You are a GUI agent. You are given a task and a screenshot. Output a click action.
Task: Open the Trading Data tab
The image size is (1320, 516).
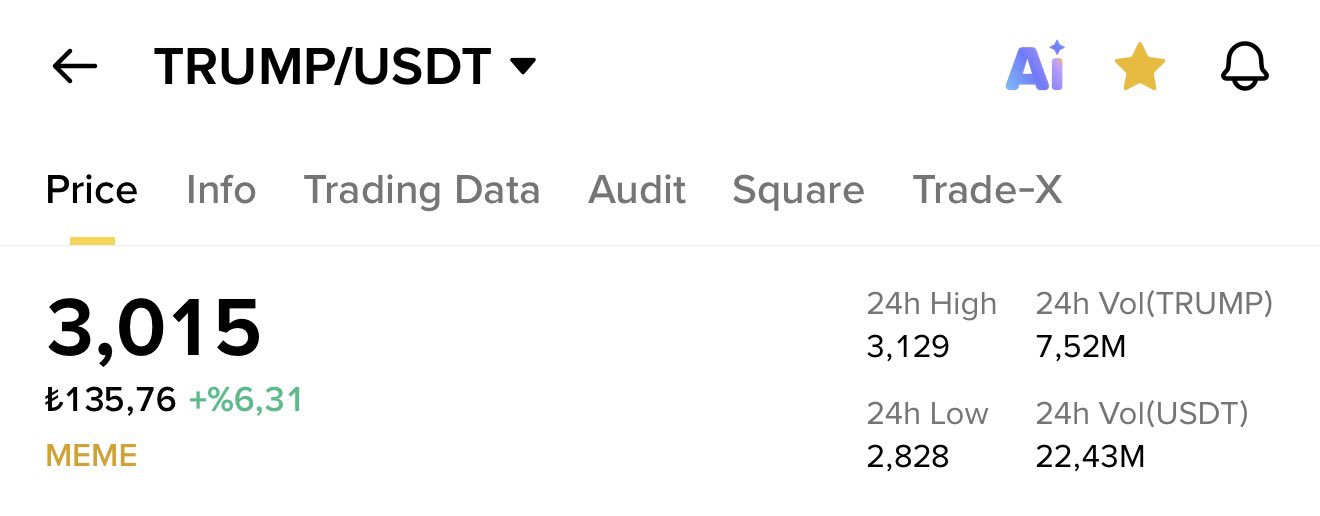[422, 190]
